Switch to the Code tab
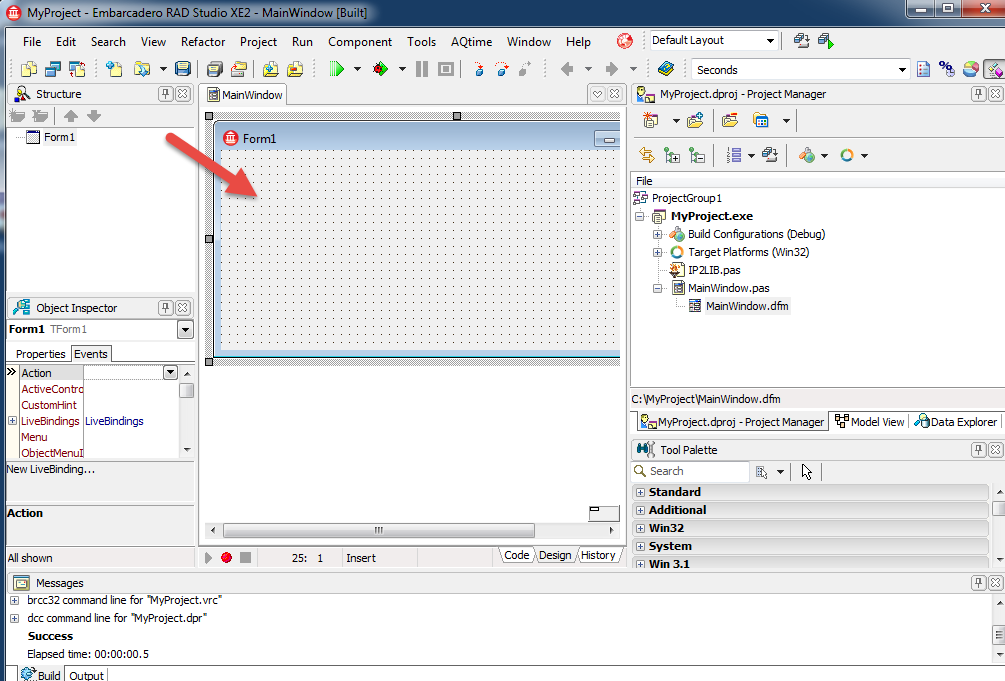1005x681 pixels. pos(516,555)
